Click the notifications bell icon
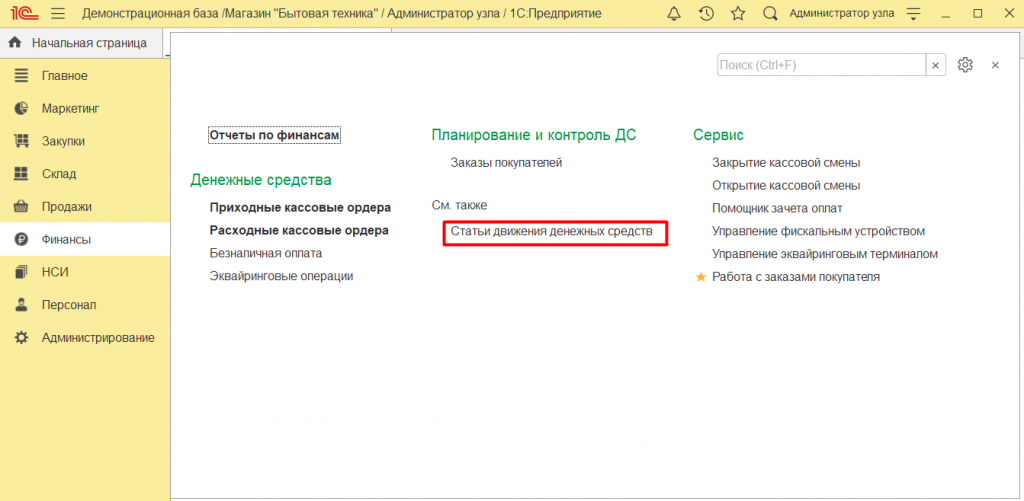This screenshot has width=1024, height=501. click(673, 14)
